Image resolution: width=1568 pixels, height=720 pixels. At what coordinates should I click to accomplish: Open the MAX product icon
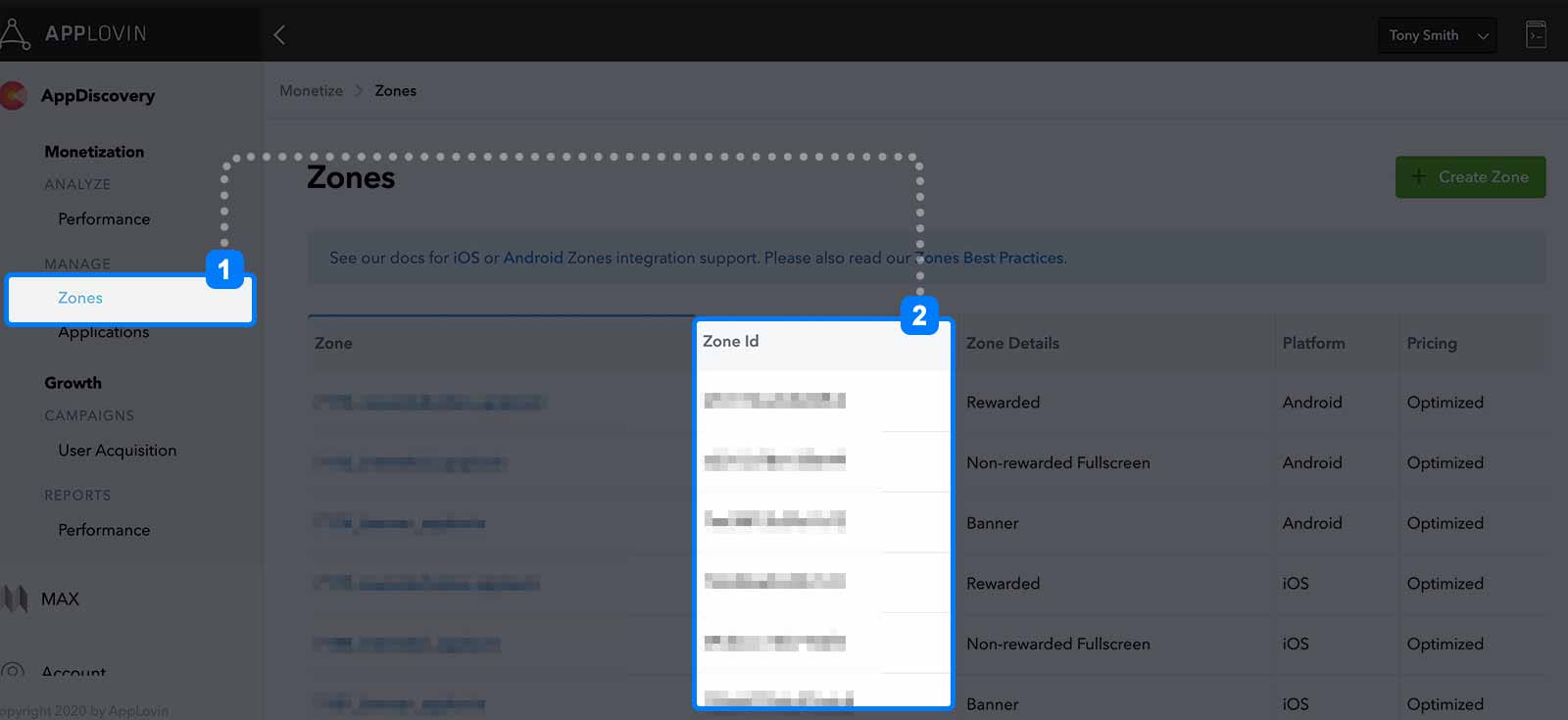tap(14, 599)
